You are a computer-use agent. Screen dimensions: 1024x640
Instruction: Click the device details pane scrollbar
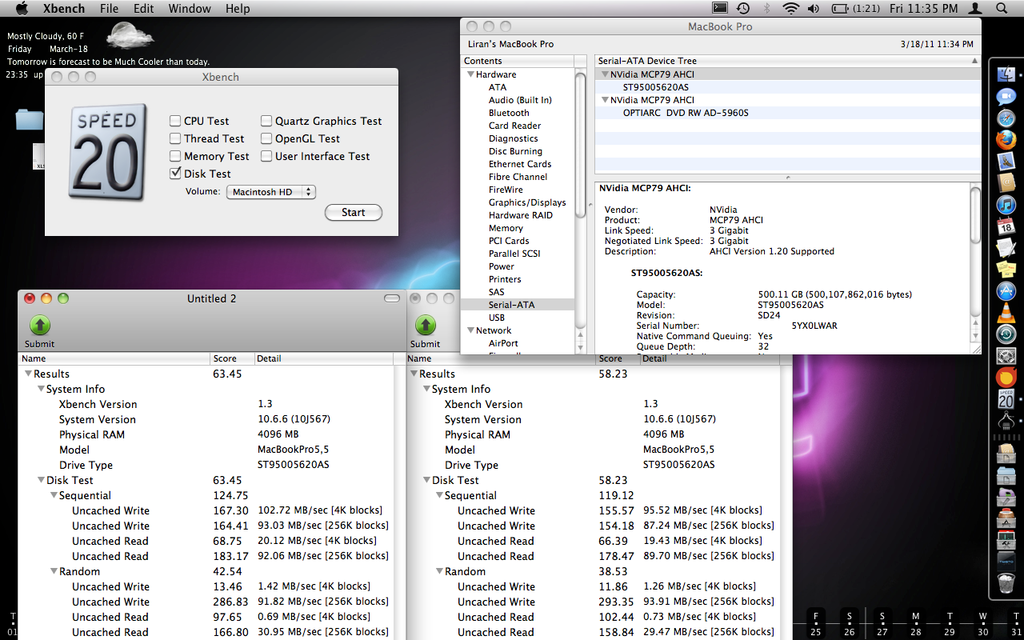point(975,215)
